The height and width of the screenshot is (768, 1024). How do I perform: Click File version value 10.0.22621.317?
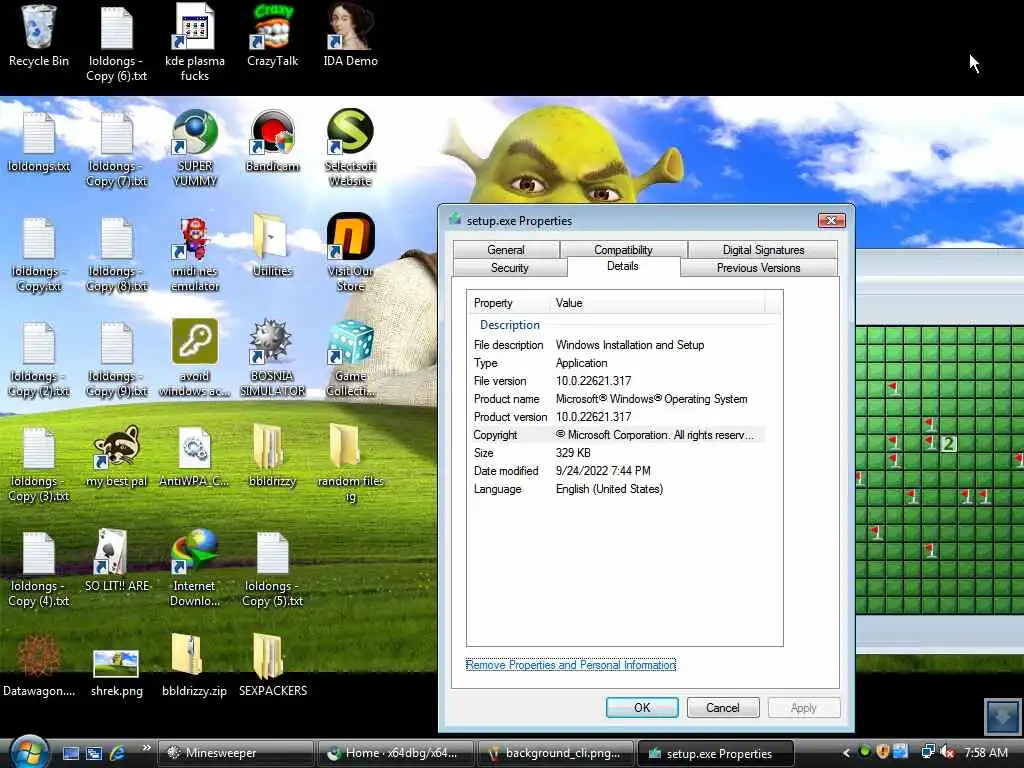click(594, 381)
